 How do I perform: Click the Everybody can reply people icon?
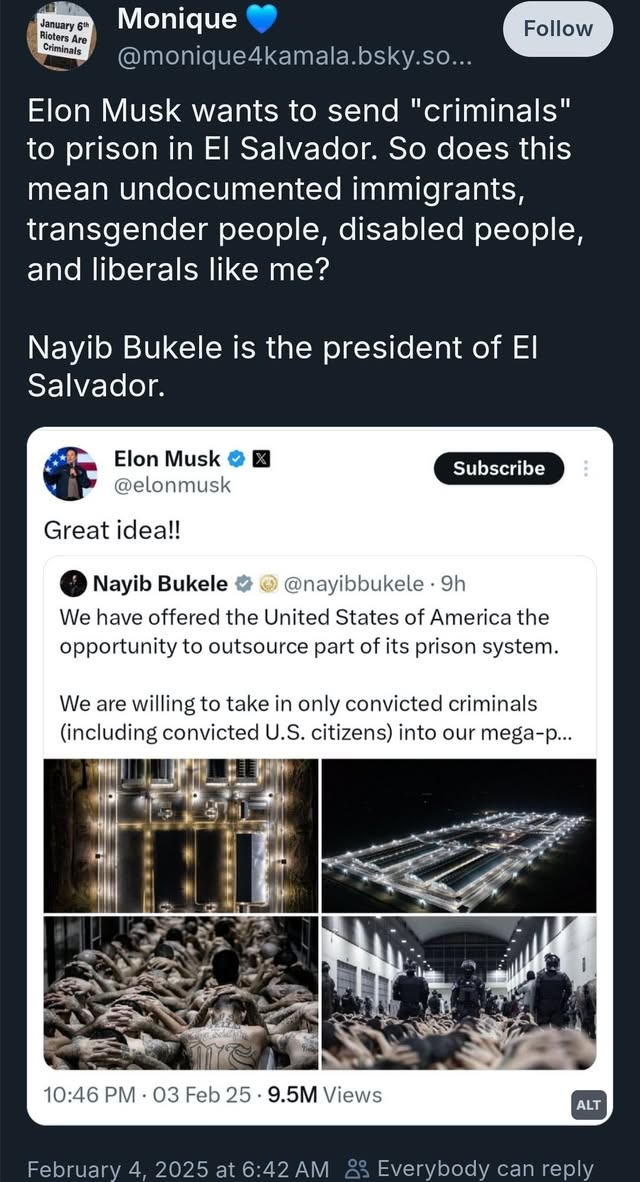(357, 1168)
